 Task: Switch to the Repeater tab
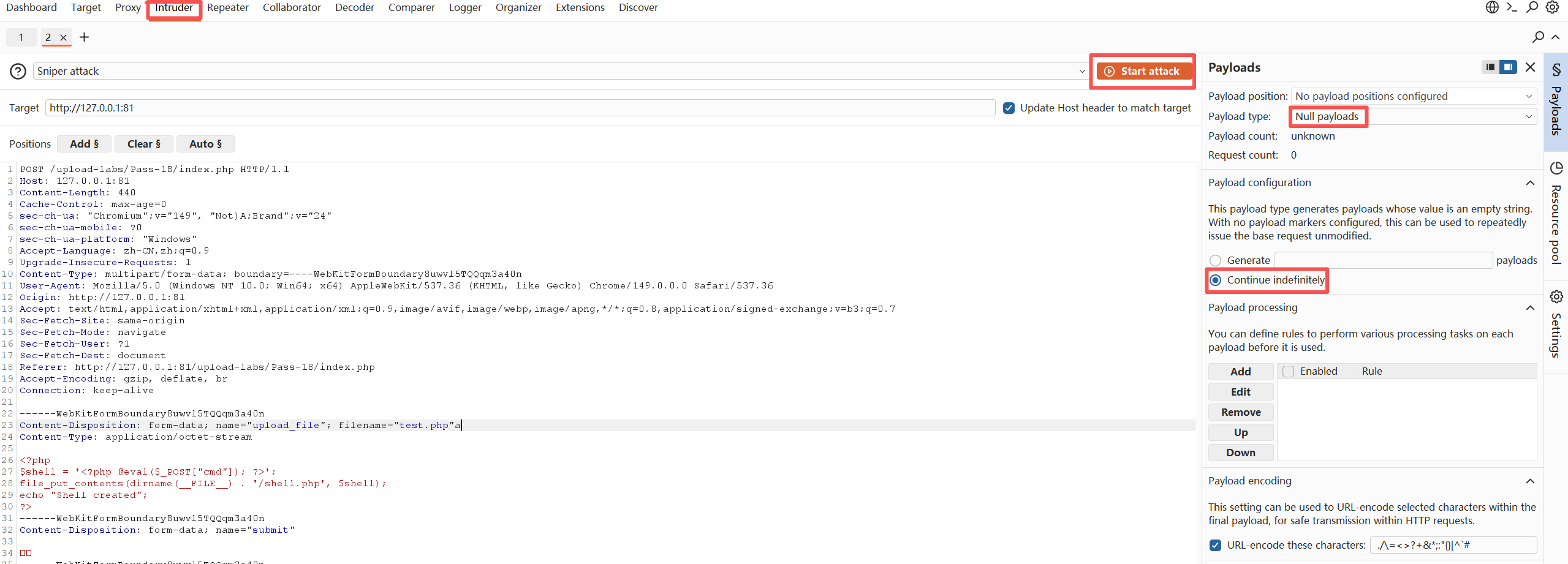click(227, 7)
